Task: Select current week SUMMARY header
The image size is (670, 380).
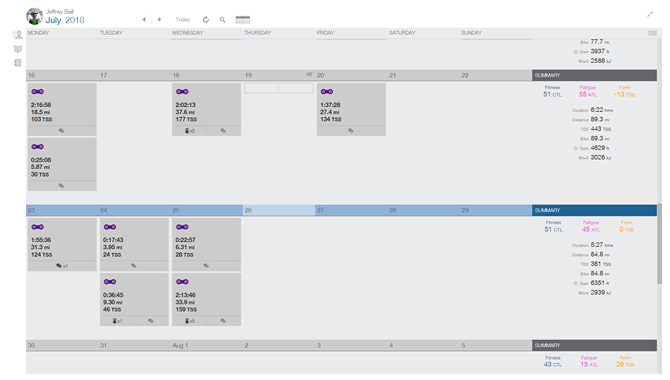Action: point(594,210)
